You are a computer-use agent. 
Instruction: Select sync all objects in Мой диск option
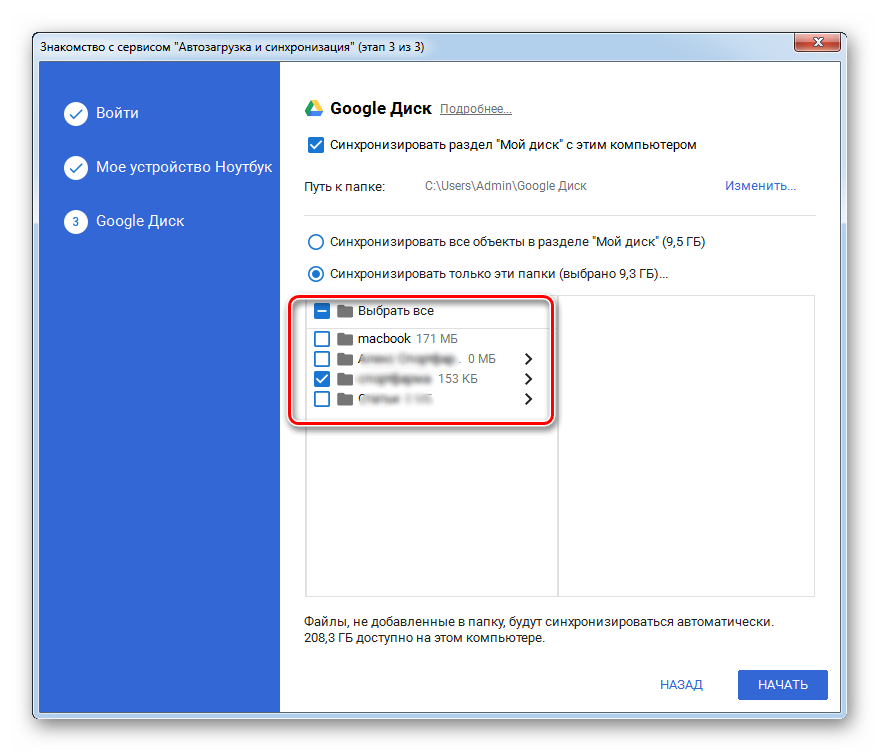click(x=316, y=242)
